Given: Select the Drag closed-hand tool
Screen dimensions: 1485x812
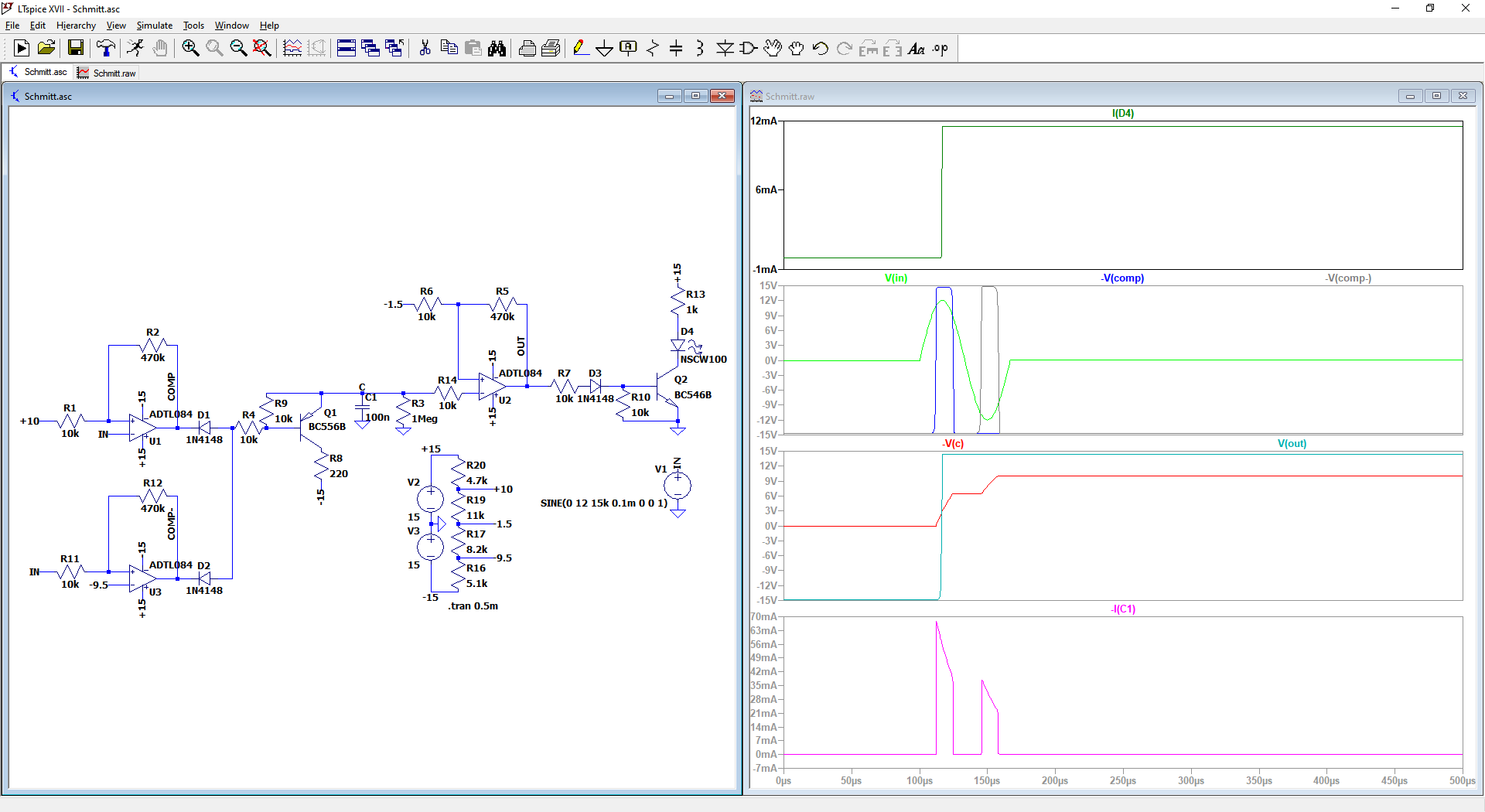Looking at the screenshot, I should [x=797, y=49].
